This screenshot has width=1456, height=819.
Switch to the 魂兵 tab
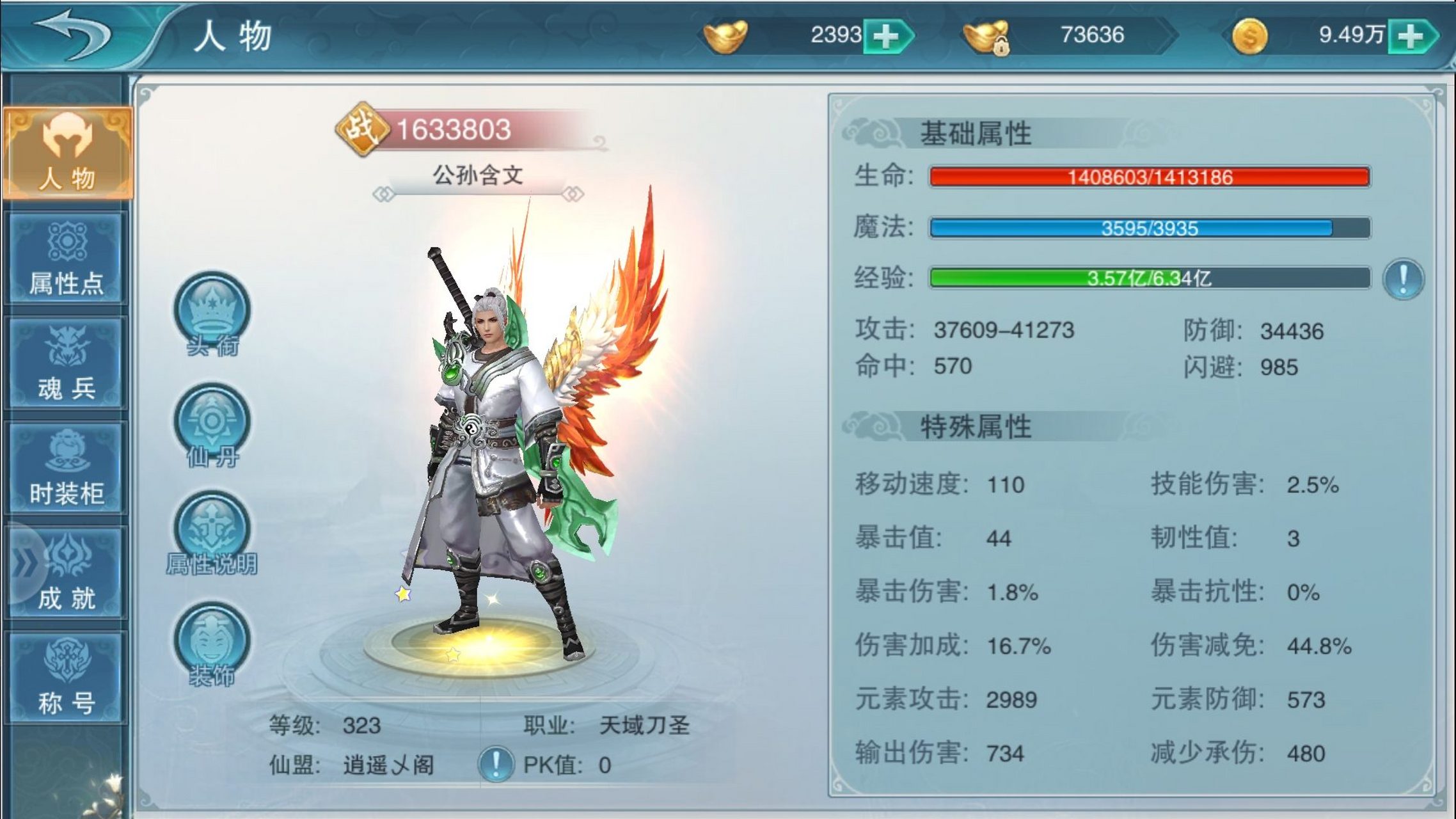pyautogui.click(x=66, y=363)
